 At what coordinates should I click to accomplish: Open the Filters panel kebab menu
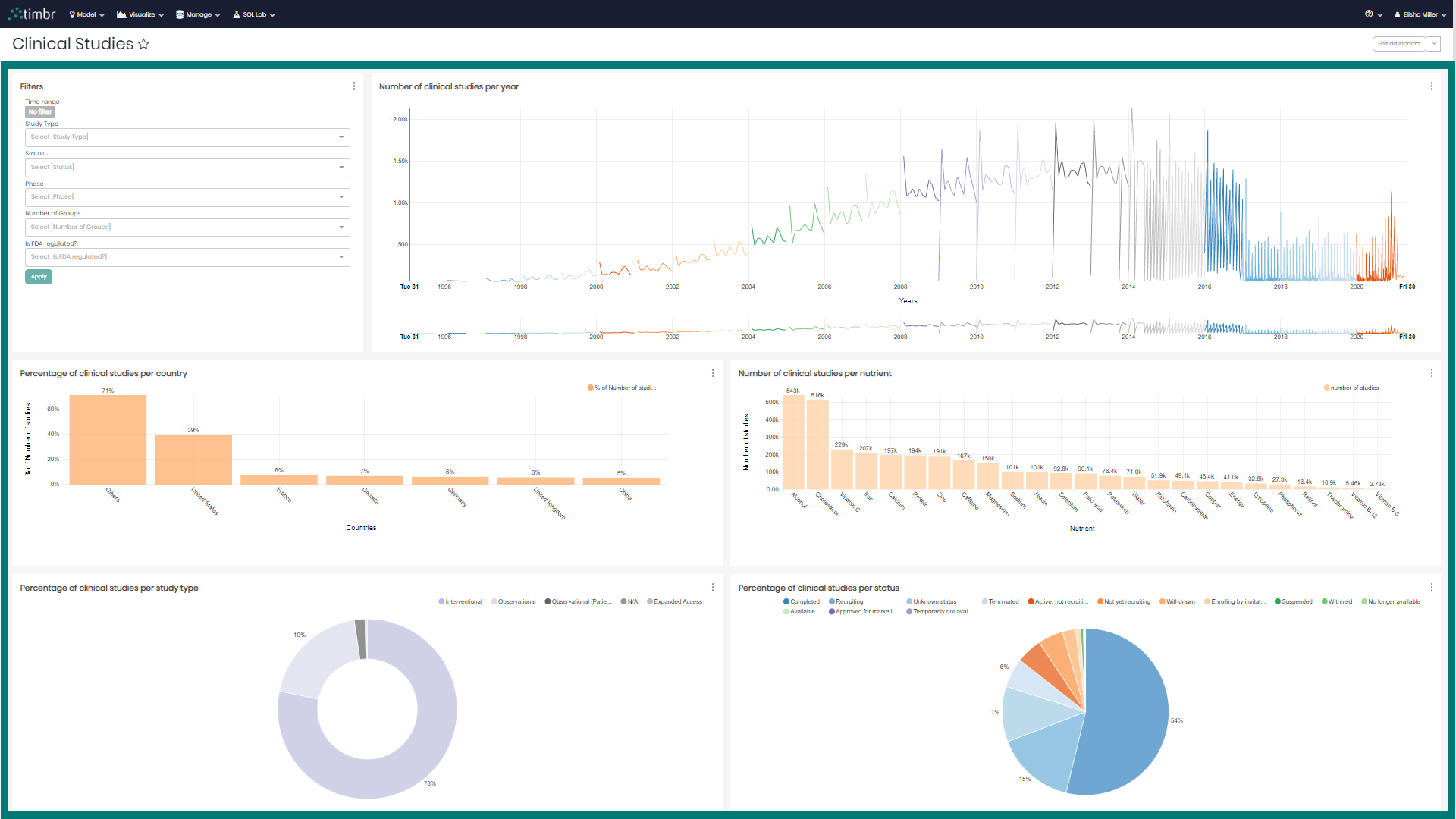click(x=353, y=86)
